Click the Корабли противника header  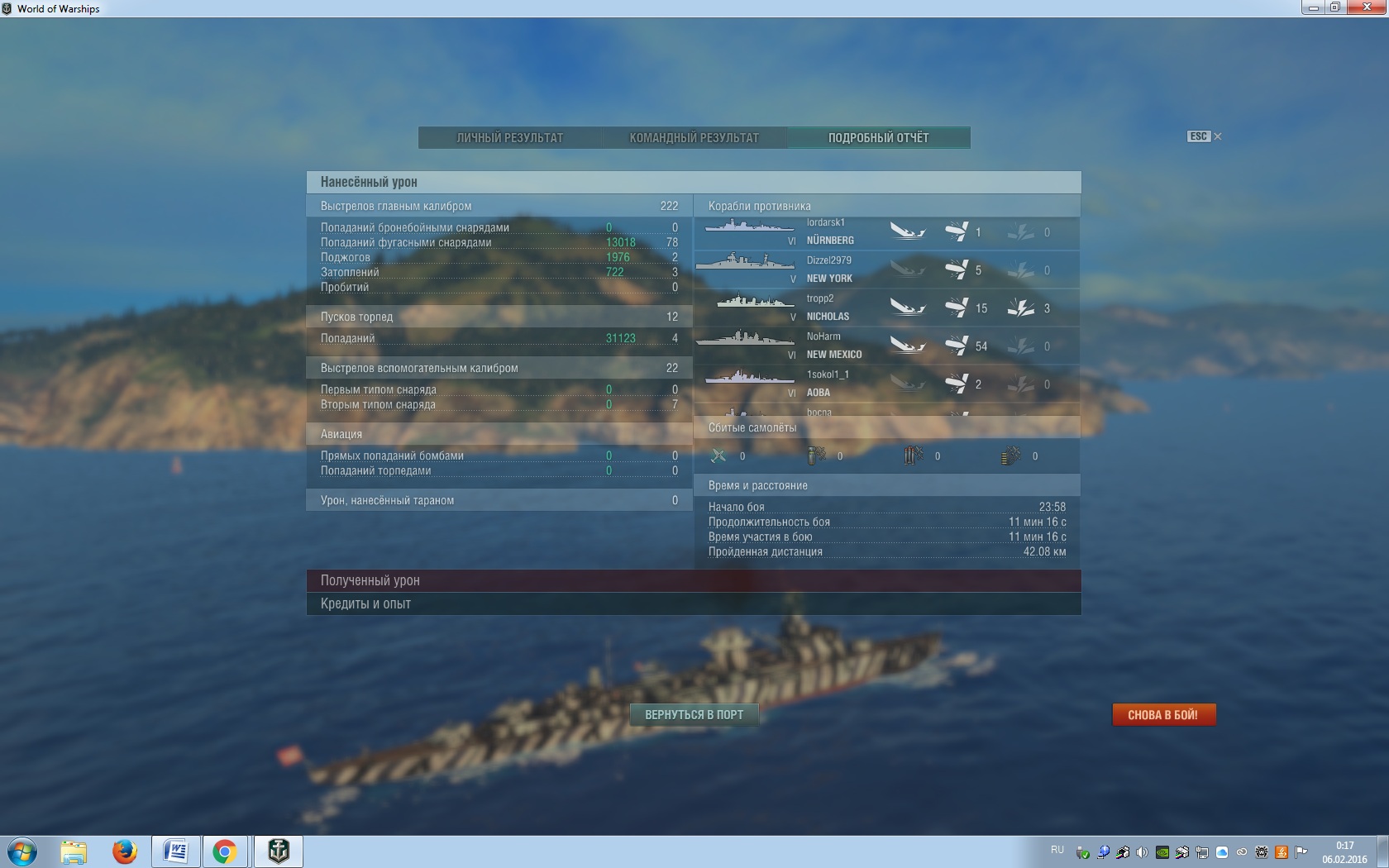(887, 206)
